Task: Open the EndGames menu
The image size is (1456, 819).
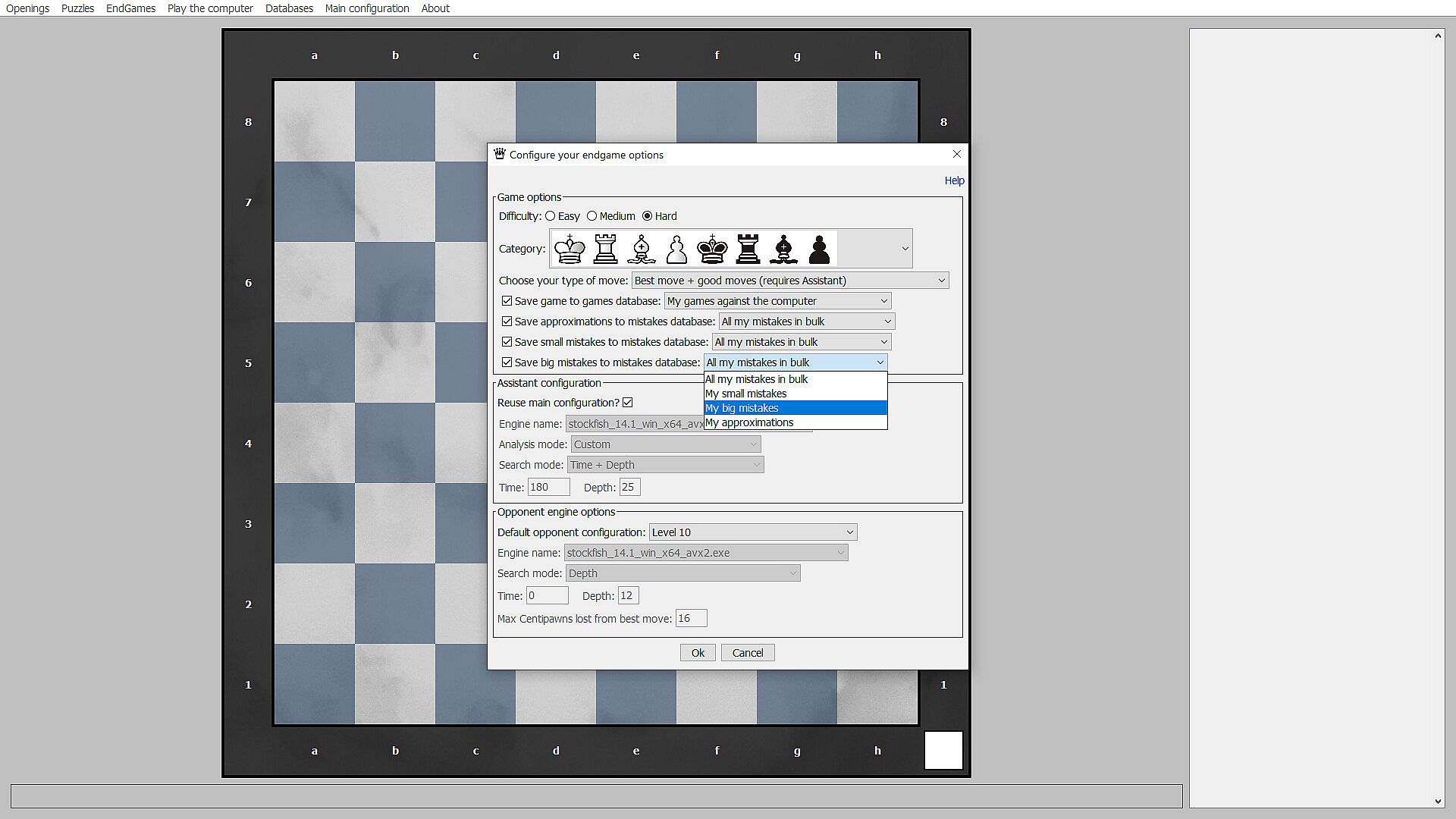Action: 130,8
